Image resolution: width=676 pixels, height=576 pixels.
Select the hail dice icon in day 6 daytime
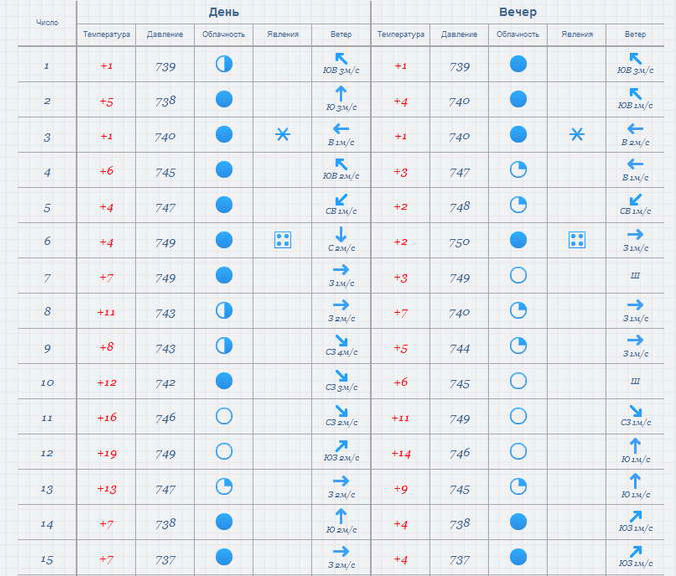pos(282,240)
